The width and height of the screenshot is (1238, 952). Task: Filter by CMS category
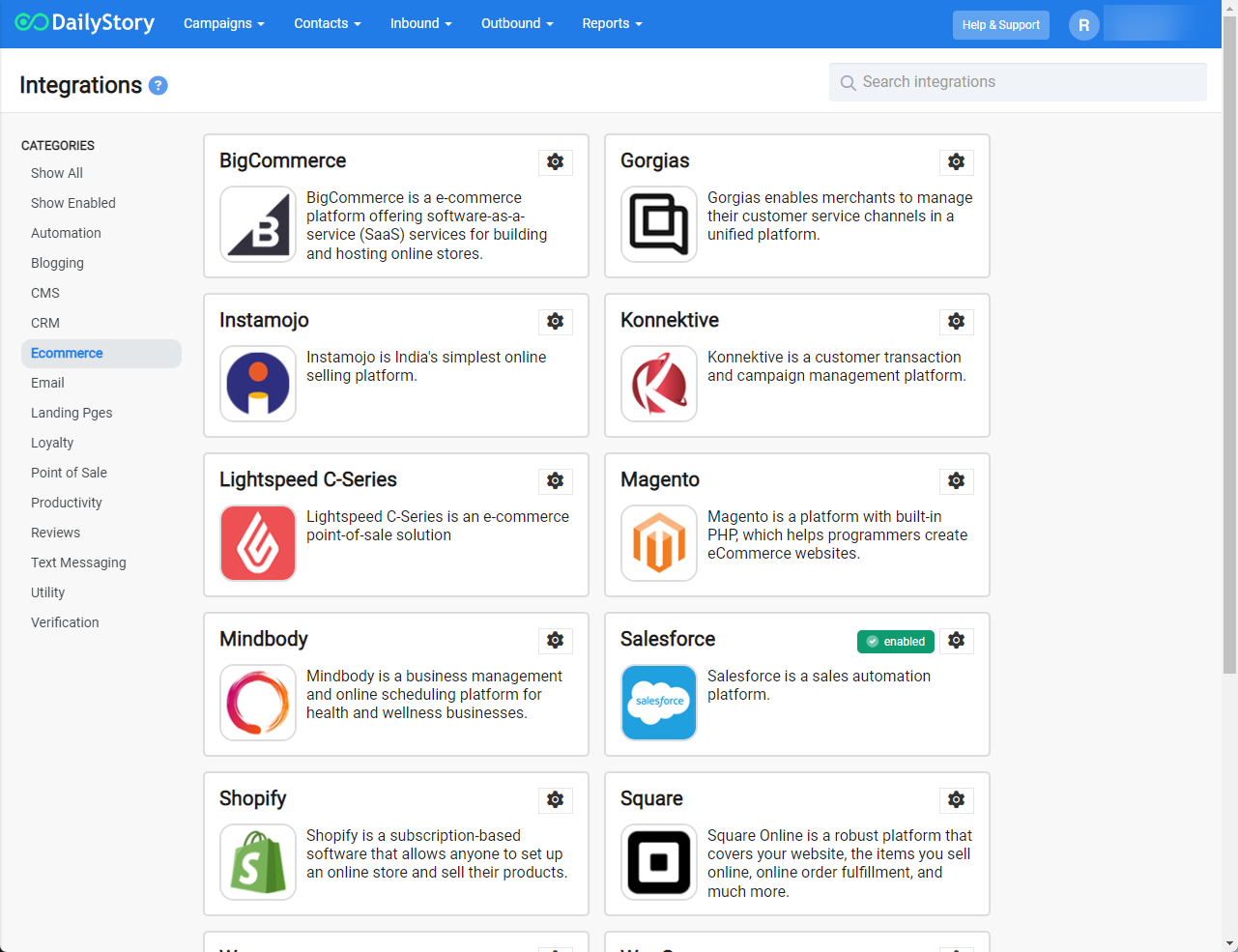pos(45,293)
